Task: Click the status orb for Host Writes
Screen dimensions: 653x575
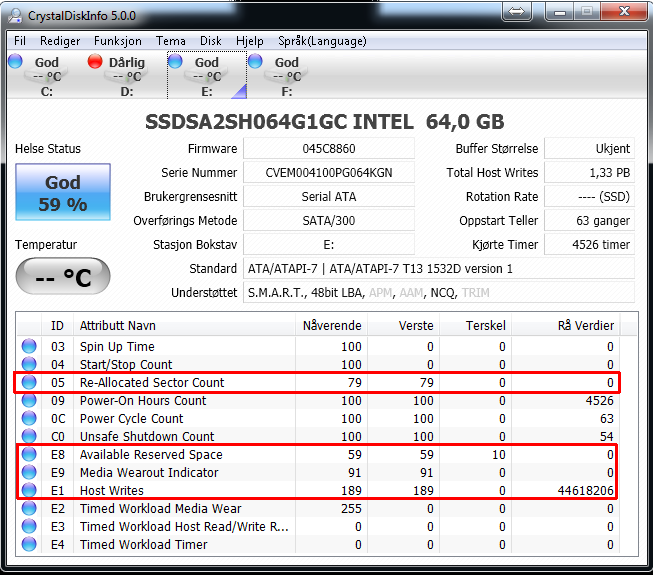Action: (x=29, y=490)
